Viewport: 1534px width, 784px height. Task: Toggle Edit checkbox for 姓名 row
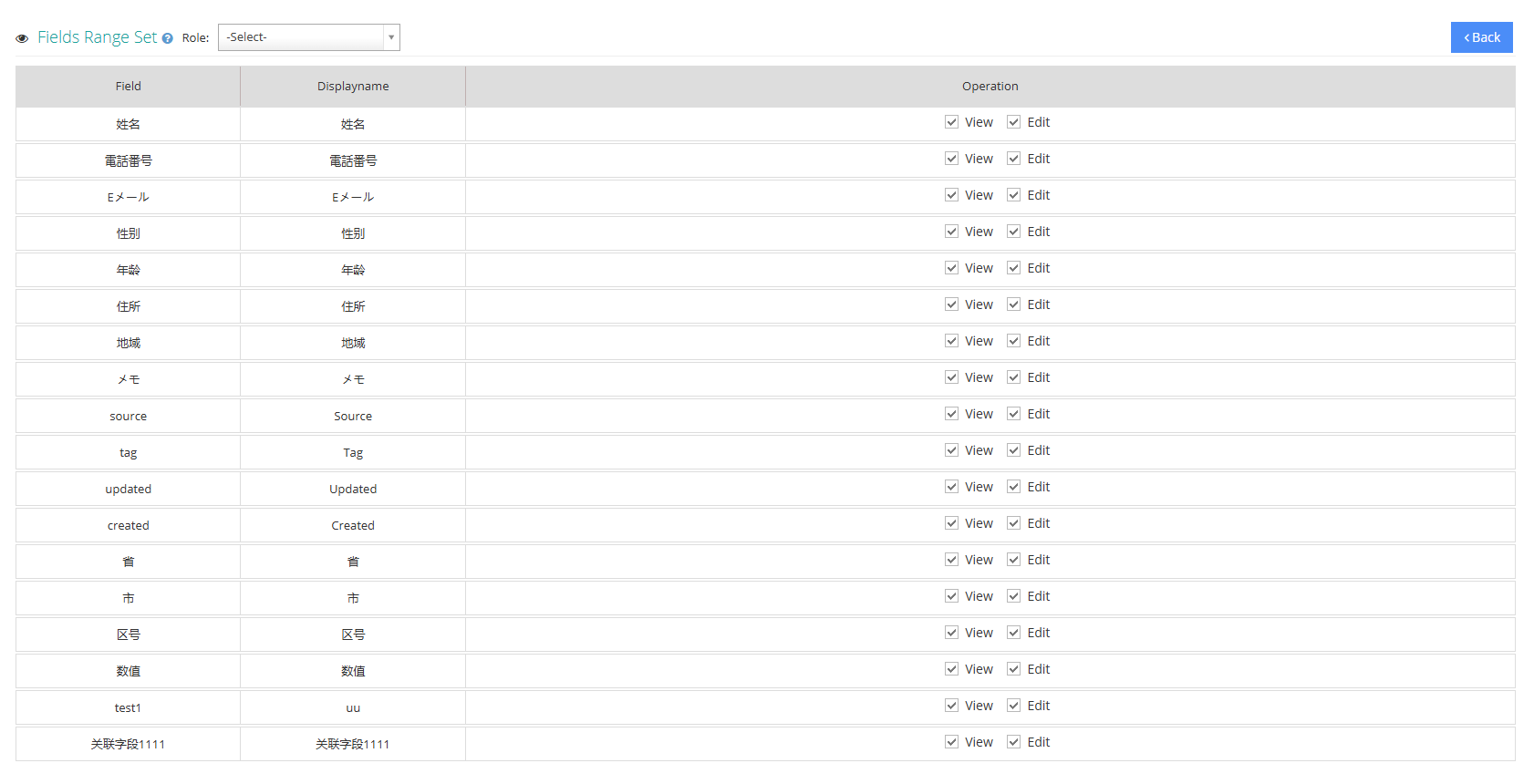click(x=1013, y=122)
